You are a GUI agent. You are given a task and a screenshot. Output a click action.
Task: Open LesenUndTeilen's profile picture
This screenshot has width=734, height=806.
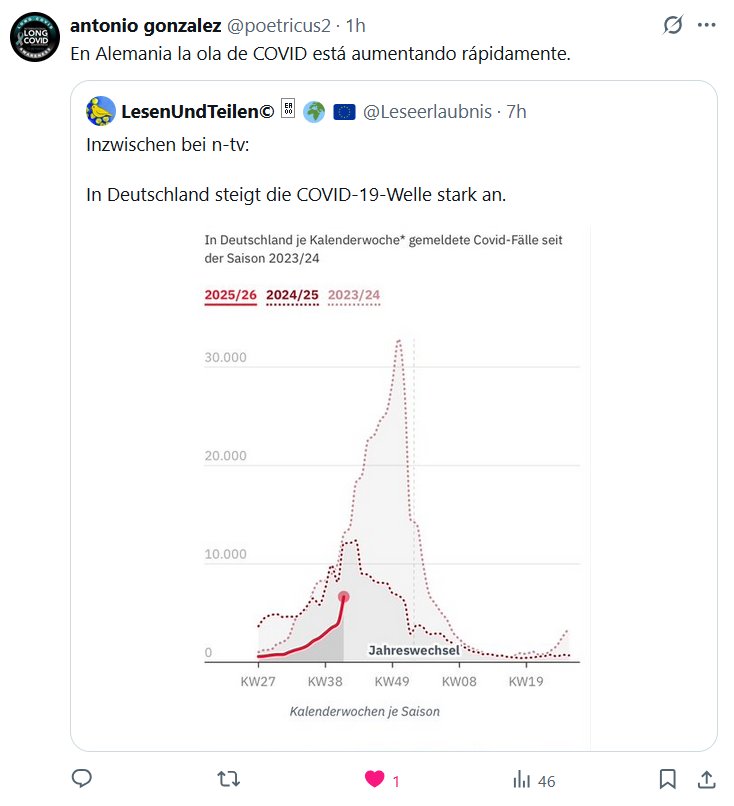pos(100,112)
